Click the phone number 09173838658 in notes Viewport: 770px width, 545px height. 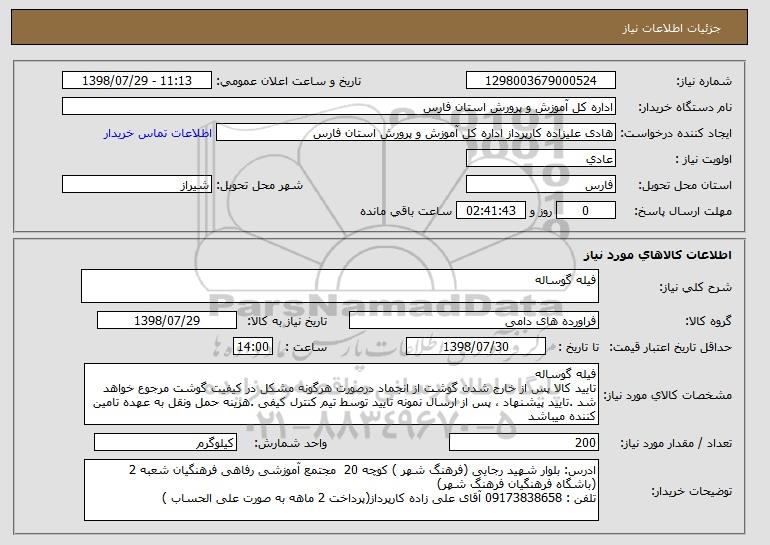(x=523, y=498)
